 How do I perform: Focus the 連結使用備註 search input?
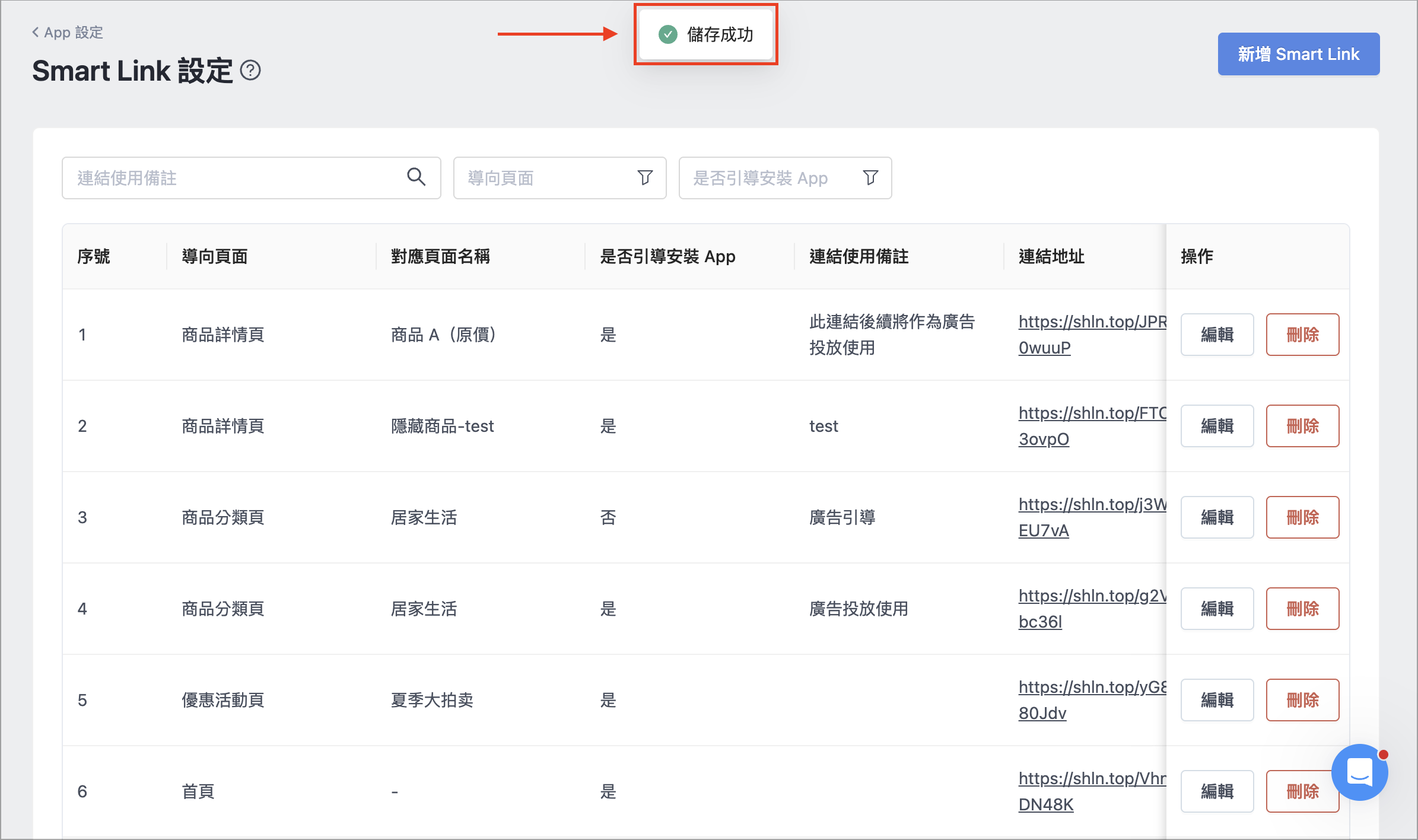click(x=251, y=178)
